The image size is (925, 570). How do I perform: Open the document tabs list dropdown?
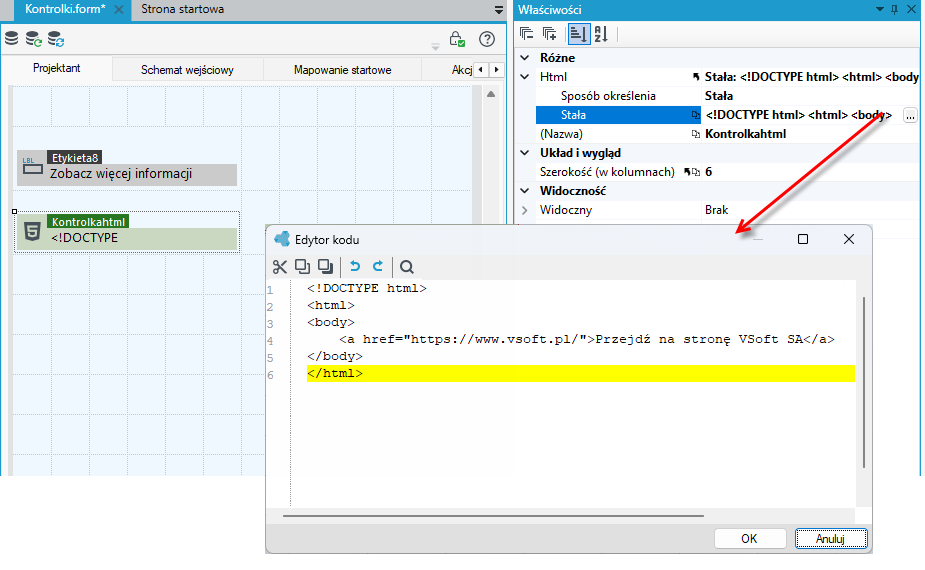(498, 10)
